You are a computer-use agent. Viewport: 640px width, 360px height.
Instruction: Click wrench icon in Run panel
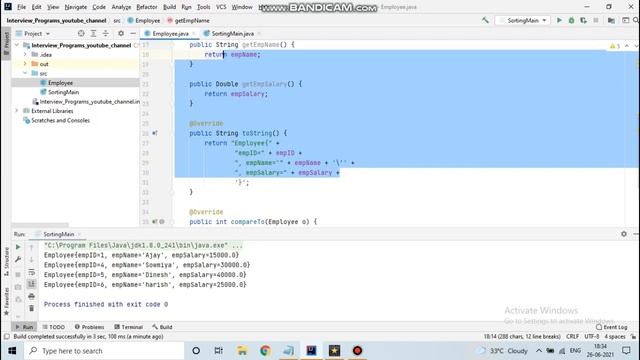[x=18, y=259]
